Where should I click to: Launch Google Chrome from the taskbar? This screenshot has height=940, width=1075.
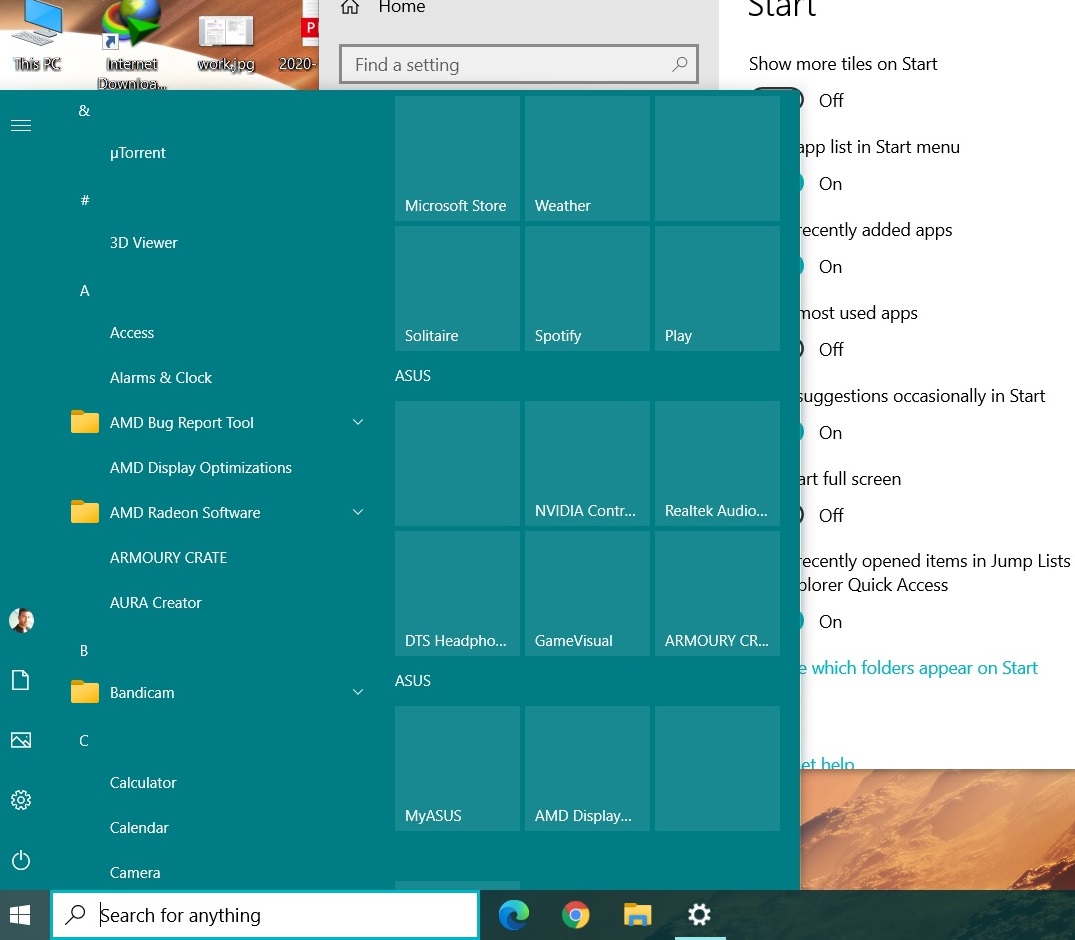coord(575,915)
